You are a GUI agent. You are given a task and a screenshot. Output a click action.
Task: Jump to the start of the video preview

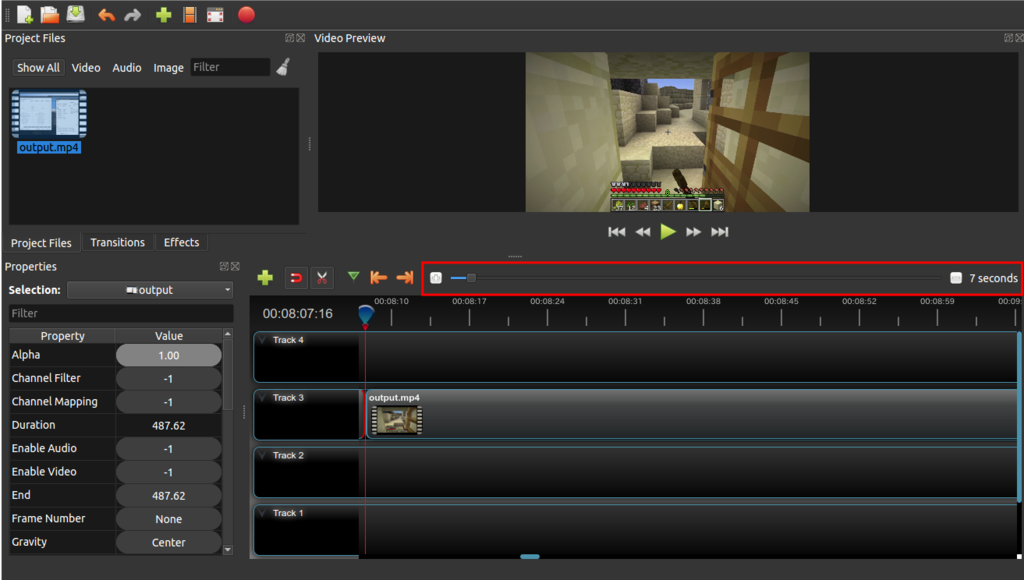616,232
